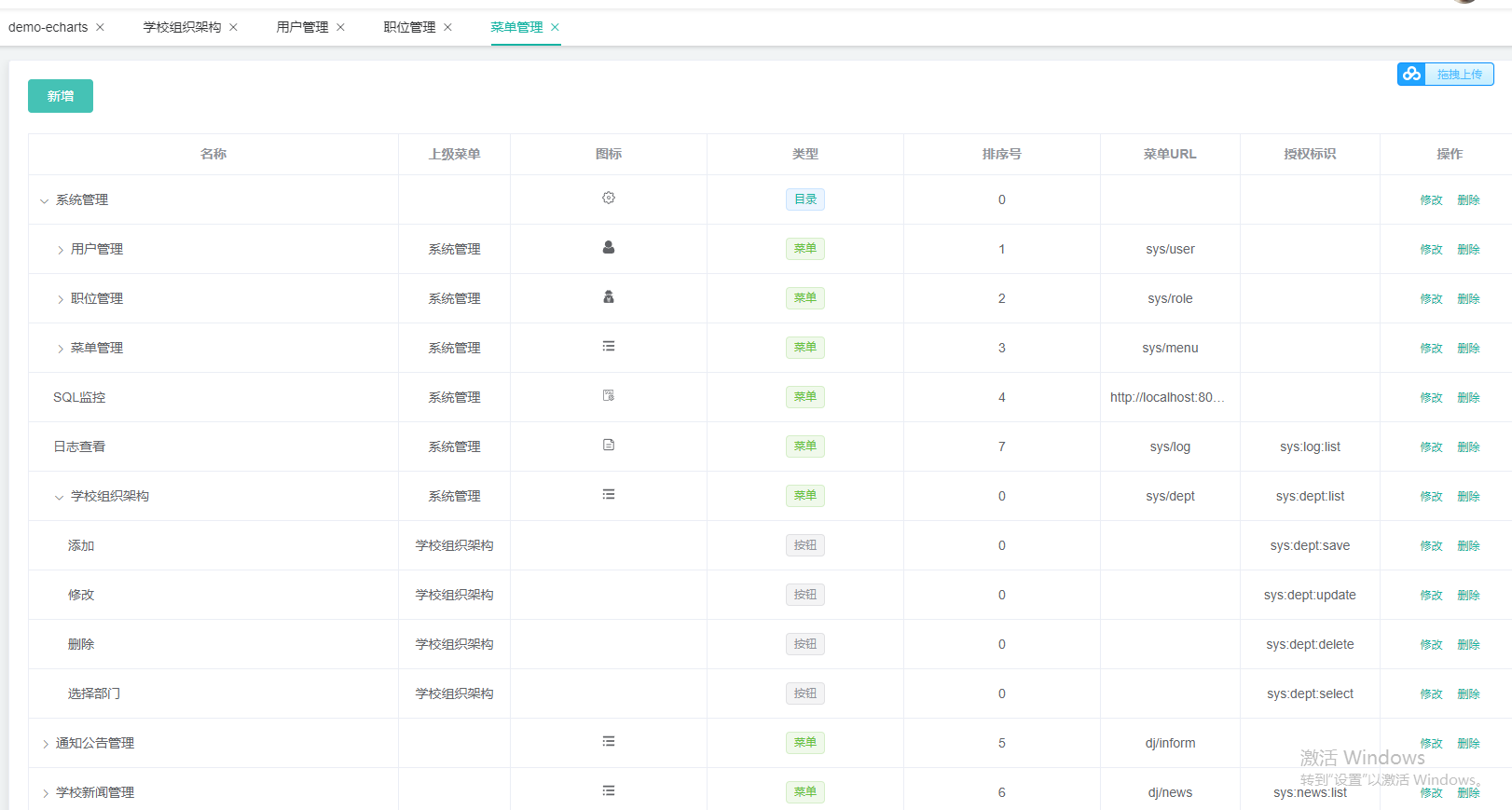
Task: Expand the 职位管理 tree node
Action: 60,299
